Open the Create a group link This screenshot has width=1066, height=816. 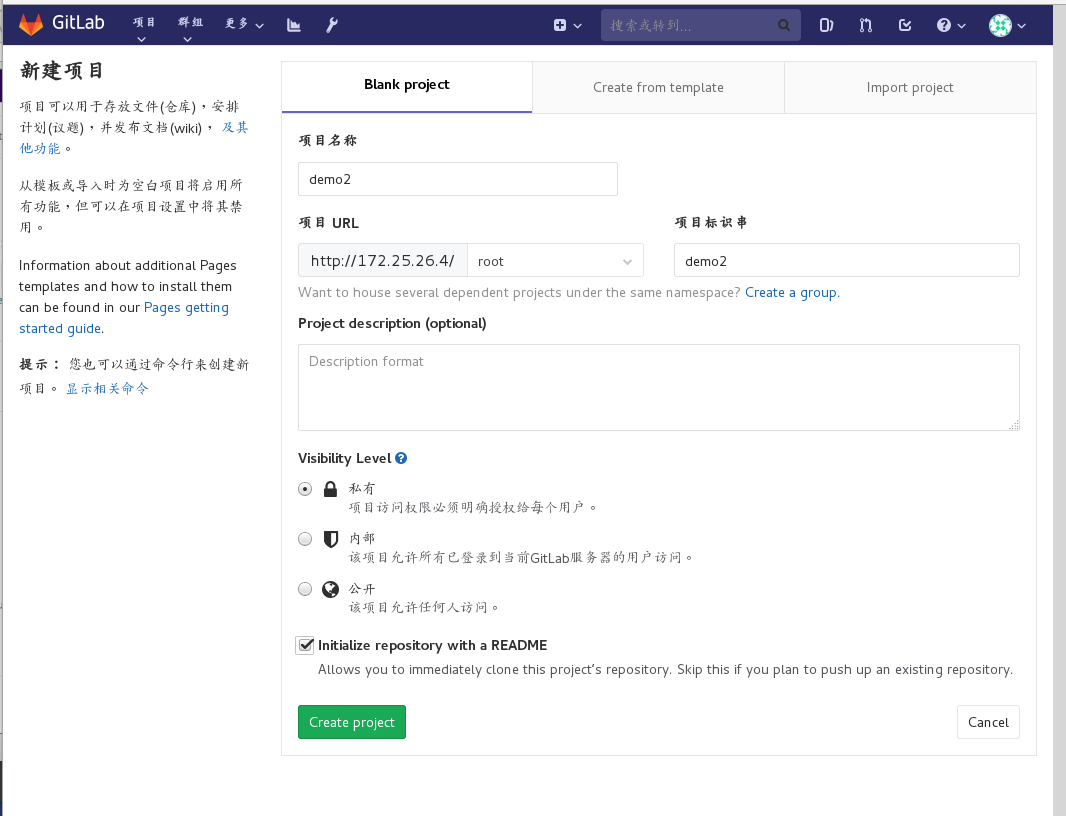(x=792, y=292)
